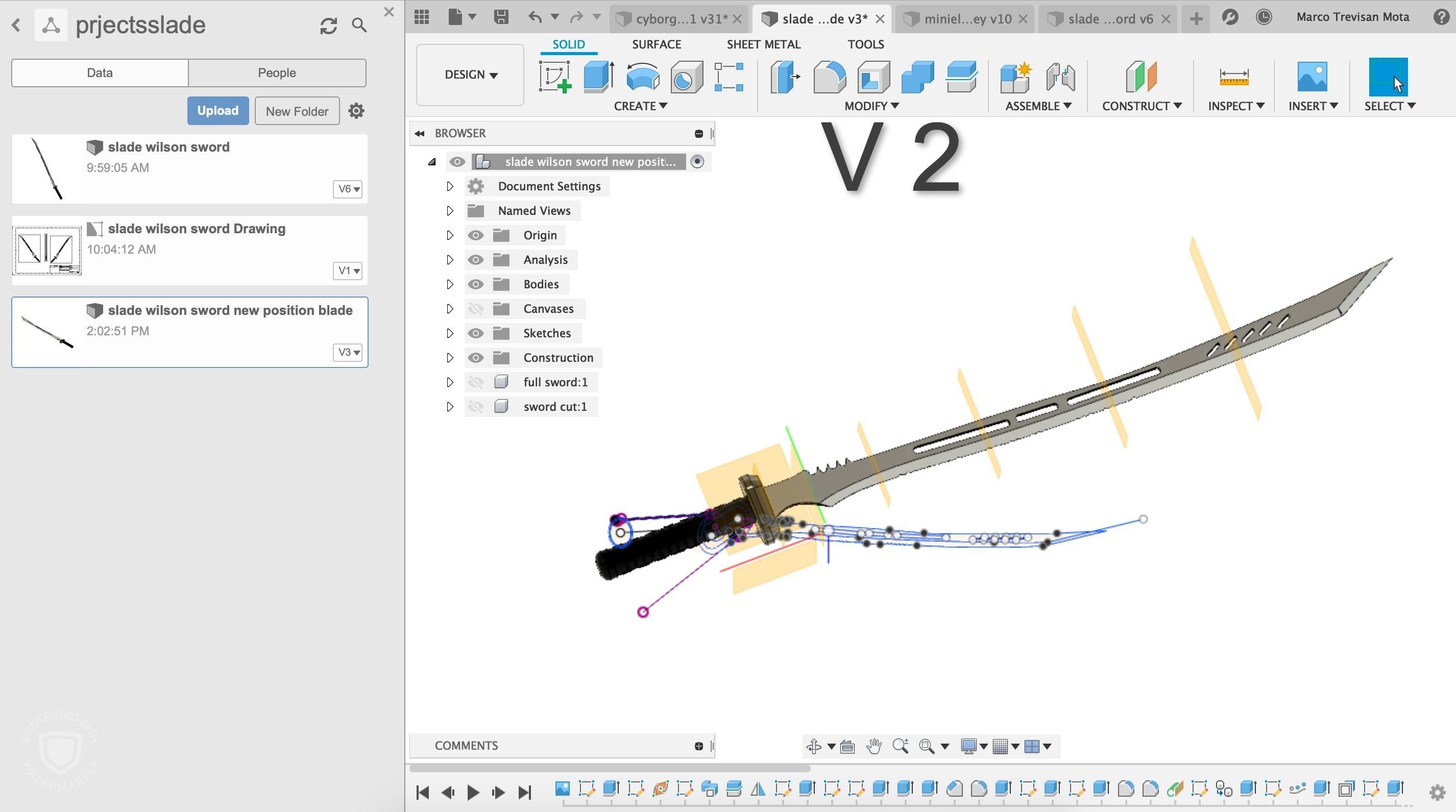
Task: Click the Shell tool icon
Action: [873, 76]
